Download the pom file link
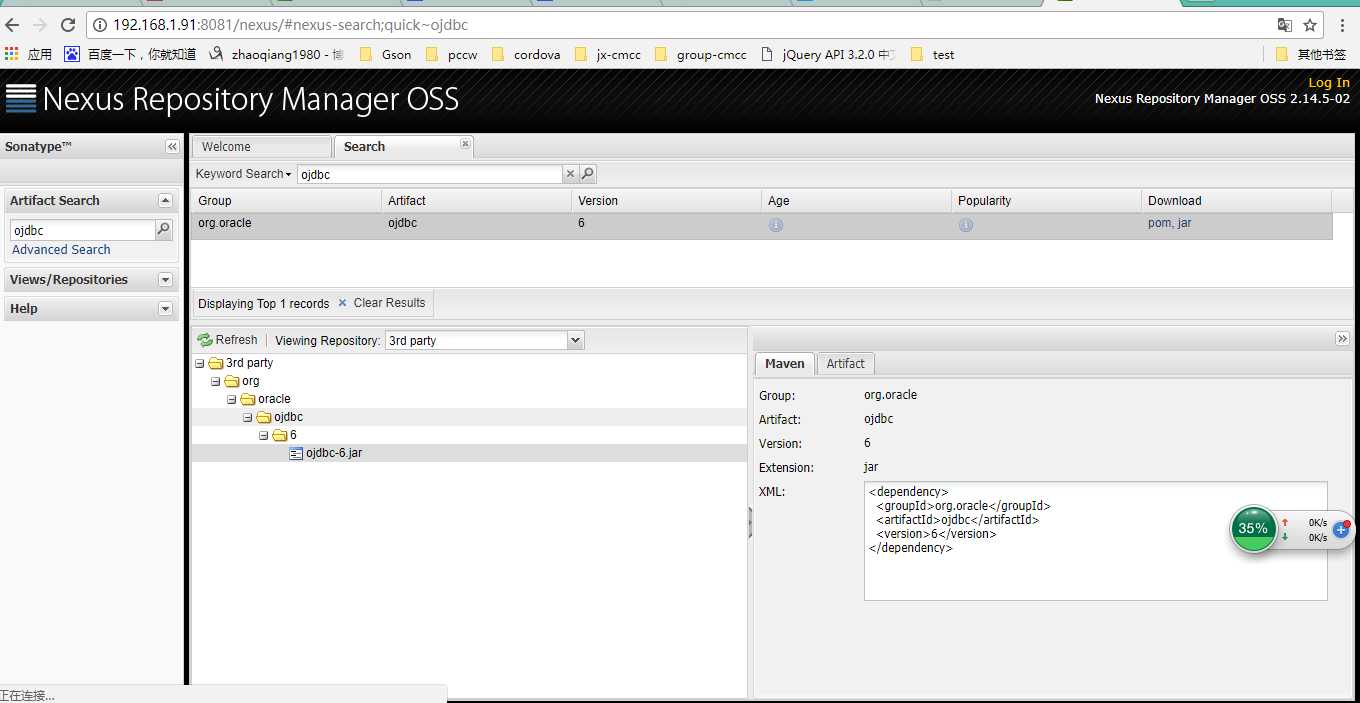The image size is (1360, 703). pyautogui.click(x=1159, y=223)
